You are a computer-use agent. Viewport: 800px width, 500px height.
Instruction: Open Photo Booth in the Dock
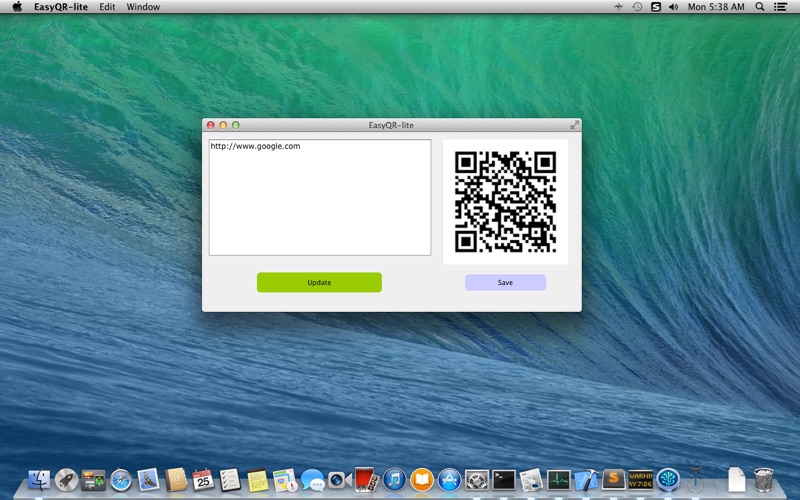[367, 480]
